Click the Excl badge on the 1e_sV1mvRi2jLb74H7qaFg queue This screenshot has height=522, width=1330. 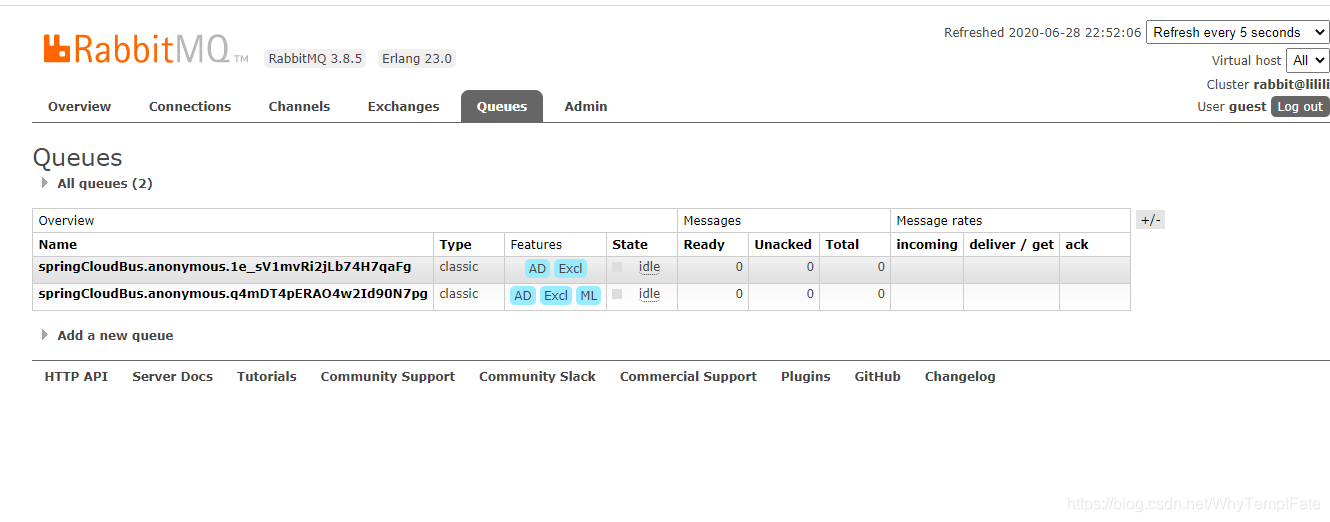570,269
